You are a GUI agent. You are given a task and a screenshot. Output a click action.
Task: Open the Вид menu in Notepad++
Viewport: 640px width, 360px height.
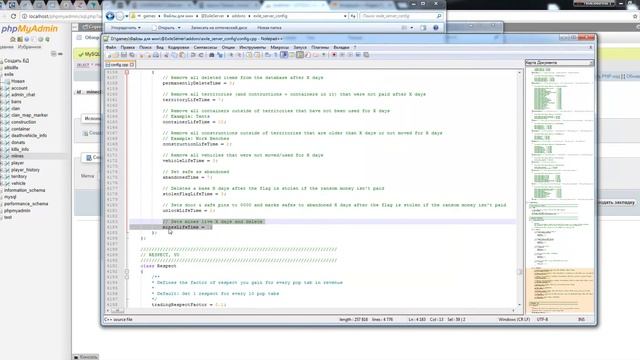coord(160,47)
